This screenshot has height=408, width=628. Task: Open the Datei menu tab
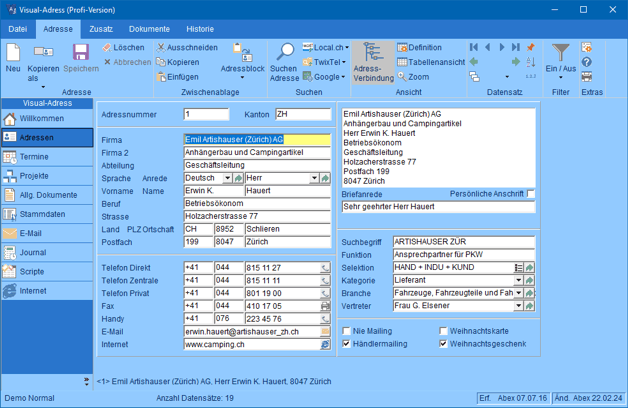tap(18, 29)
